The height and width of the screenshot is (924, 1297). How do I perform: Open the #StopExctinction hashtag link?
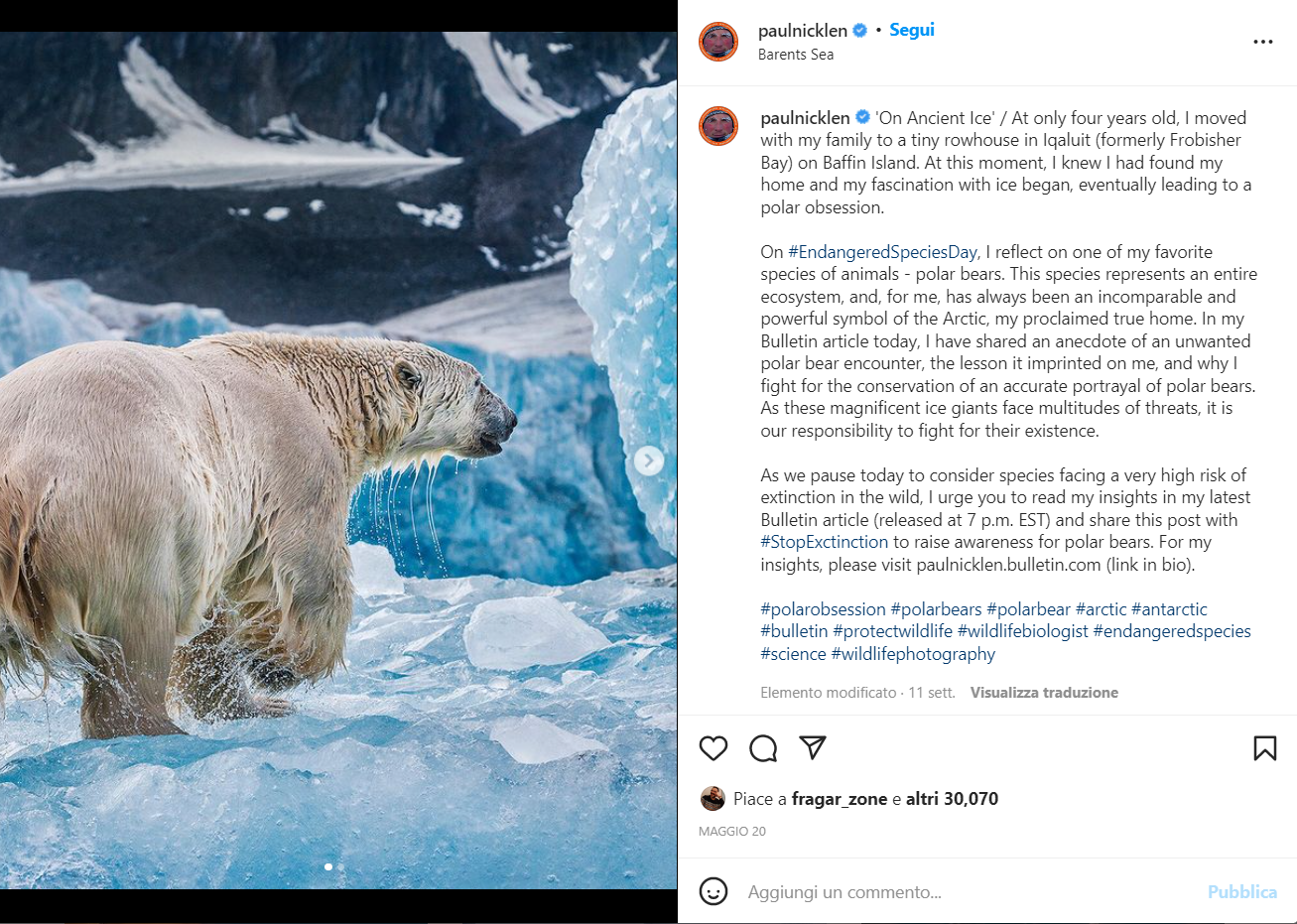(x=825, y=542)
